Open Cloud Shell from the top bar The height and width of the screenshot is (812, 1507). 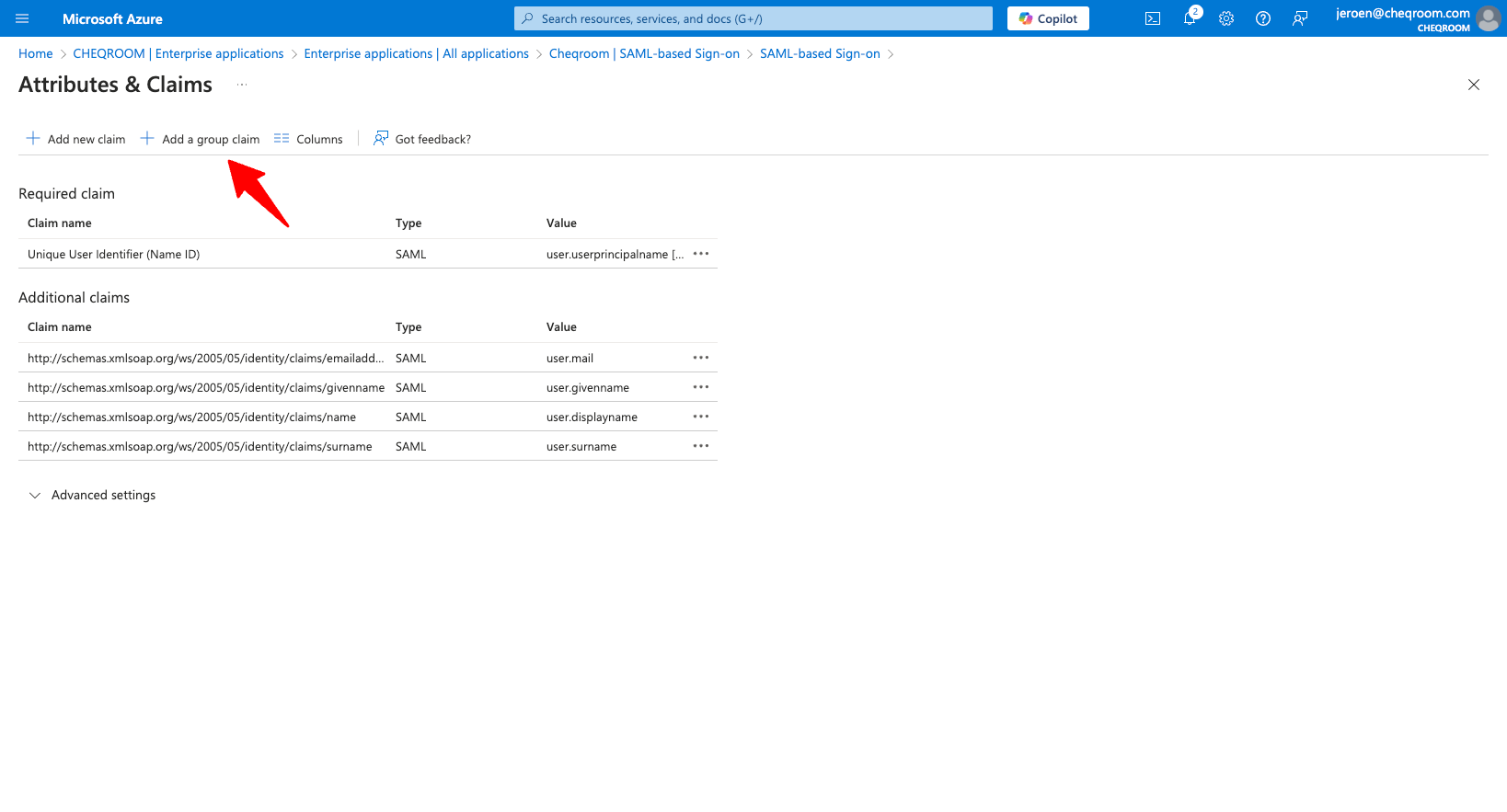1152,18
